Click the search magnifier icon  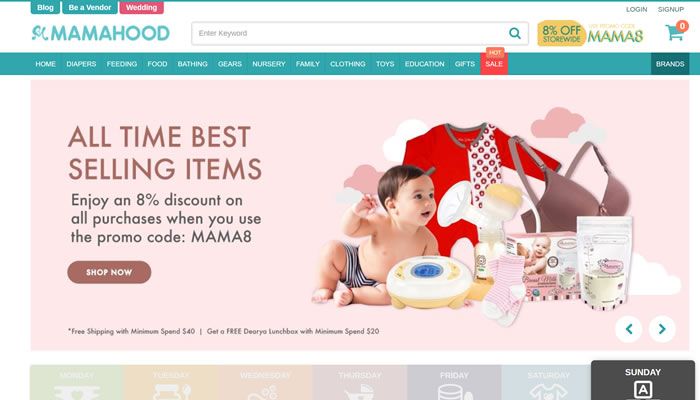515,33
